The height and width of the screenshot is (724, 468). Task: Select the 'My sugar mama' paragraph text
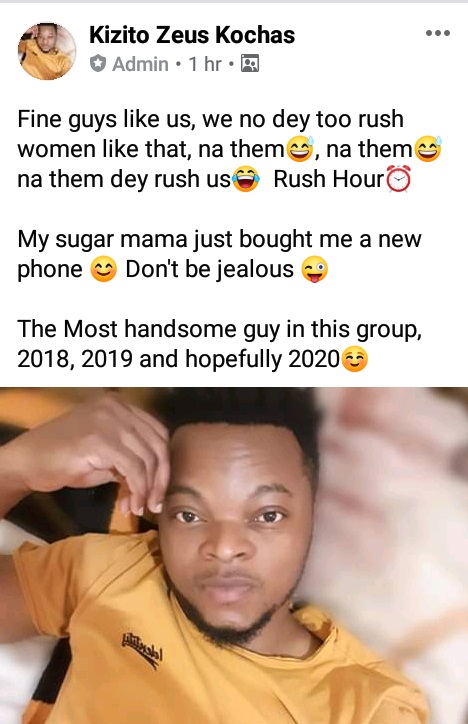pyautogui.click(x=220, y=254)
